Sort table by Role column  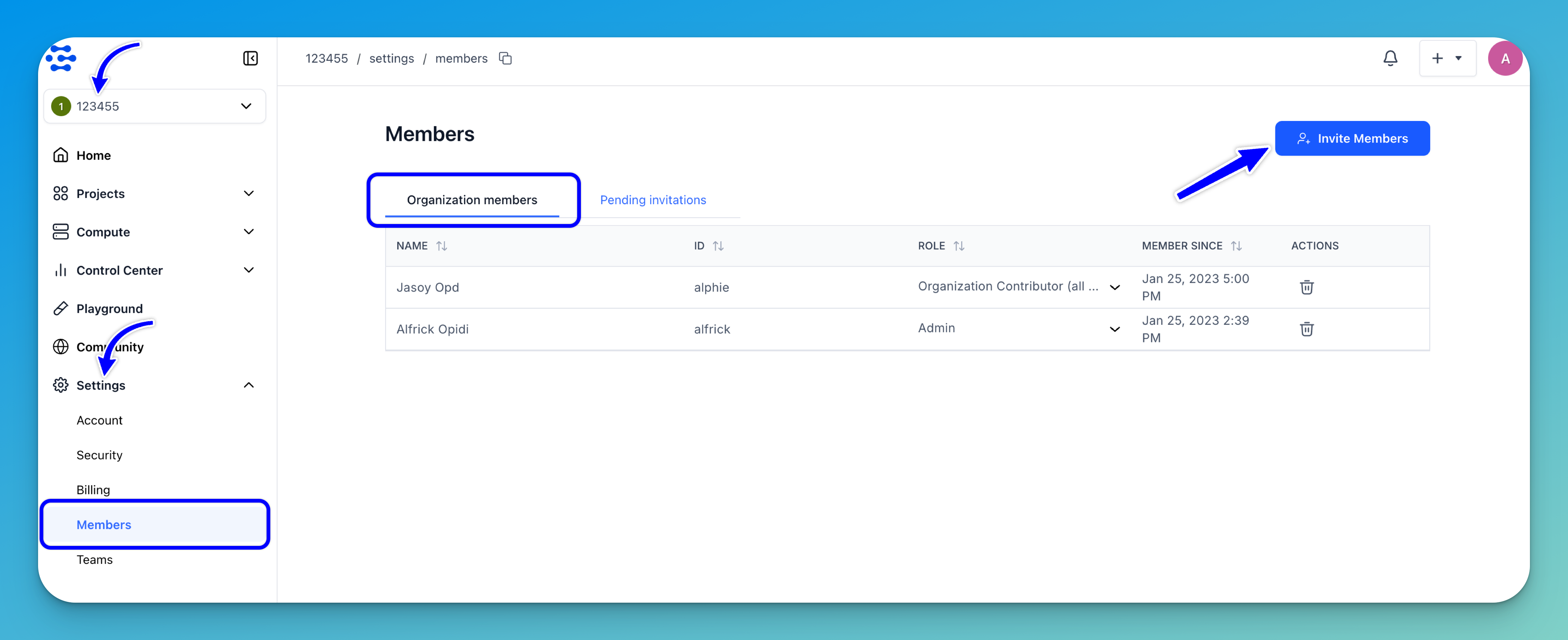click(x=959, y=246)
